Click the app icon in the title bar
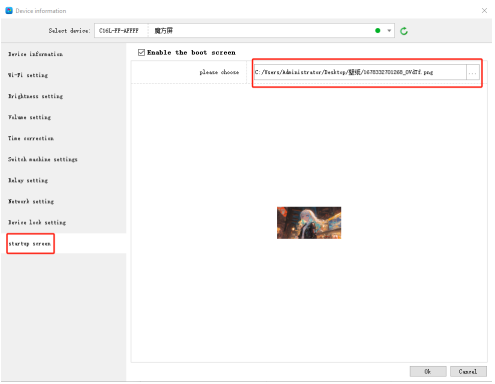This screenshot has width=495, height=384. click(9, 11)
